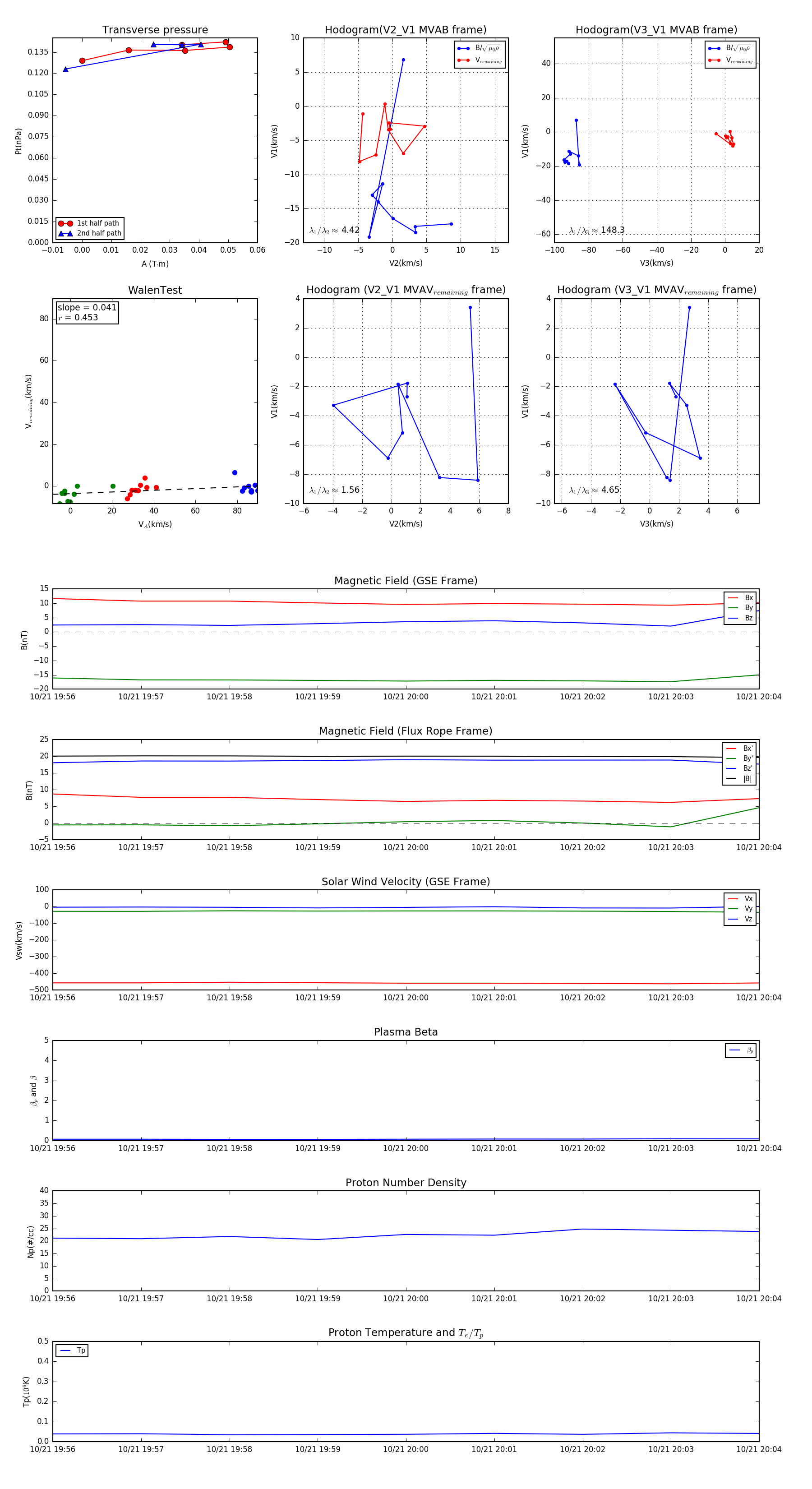Click the "Transverse pressure" plot title
The width and height of the screenshot is (812, 1489).
[155, 30]
